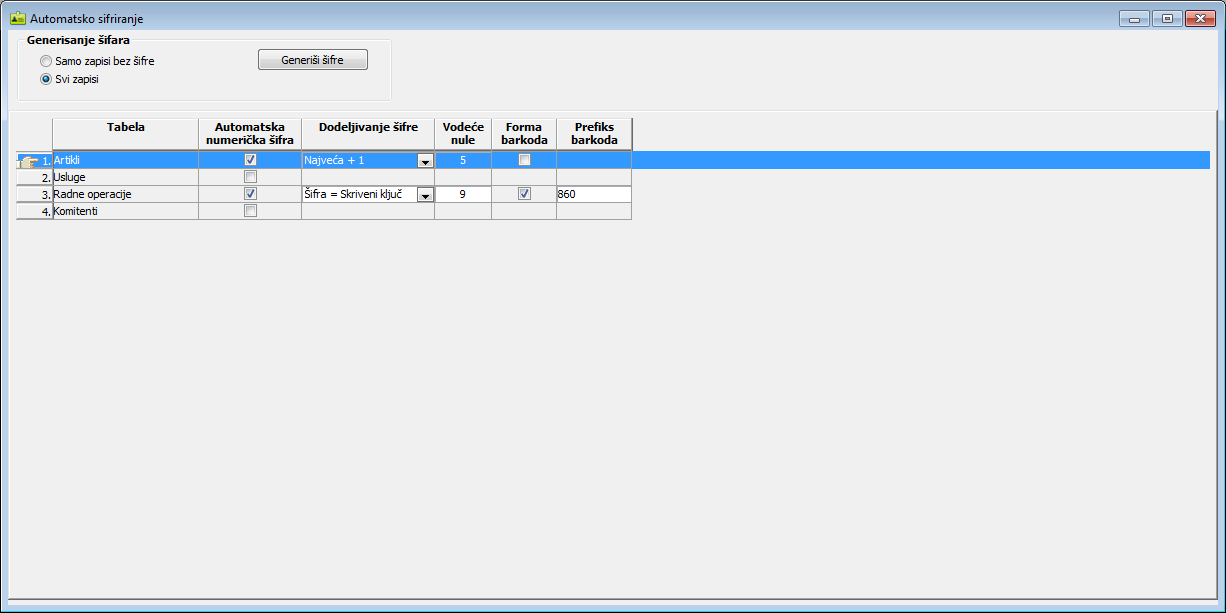Uncheck automatic numeric code for Artikli
Viewport: 1226px width, 613px height.
pyautogui.click(x=250, y=160)
